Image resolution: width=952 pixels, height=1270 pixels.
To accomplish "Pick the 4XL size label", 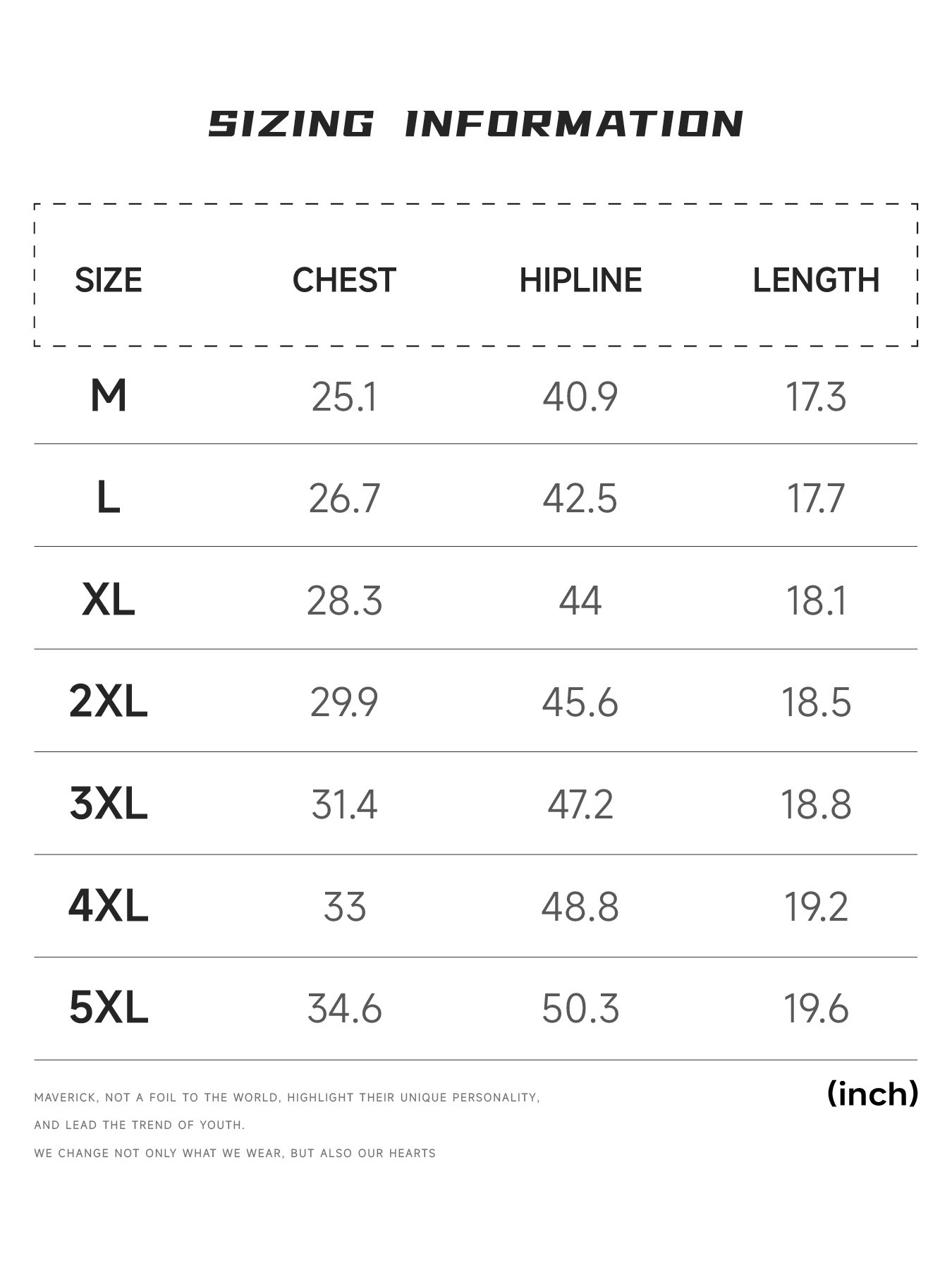I will click(109, 907).
